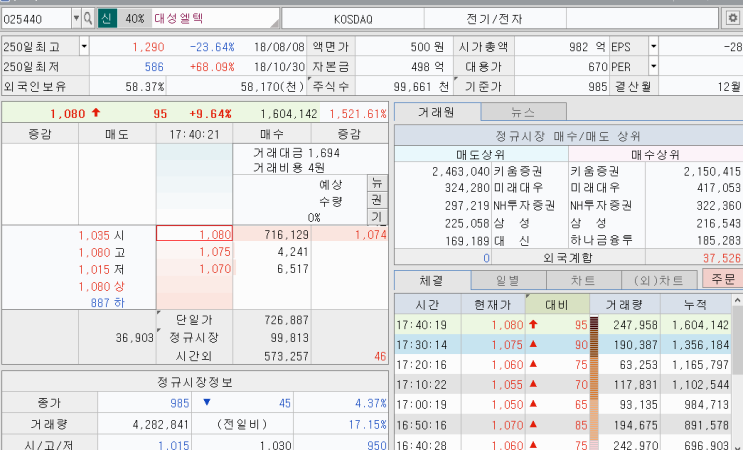The width and height of the screenshot is (743, 450).
Task: Select ask price 1,080 cell
Action: point(194,234)
